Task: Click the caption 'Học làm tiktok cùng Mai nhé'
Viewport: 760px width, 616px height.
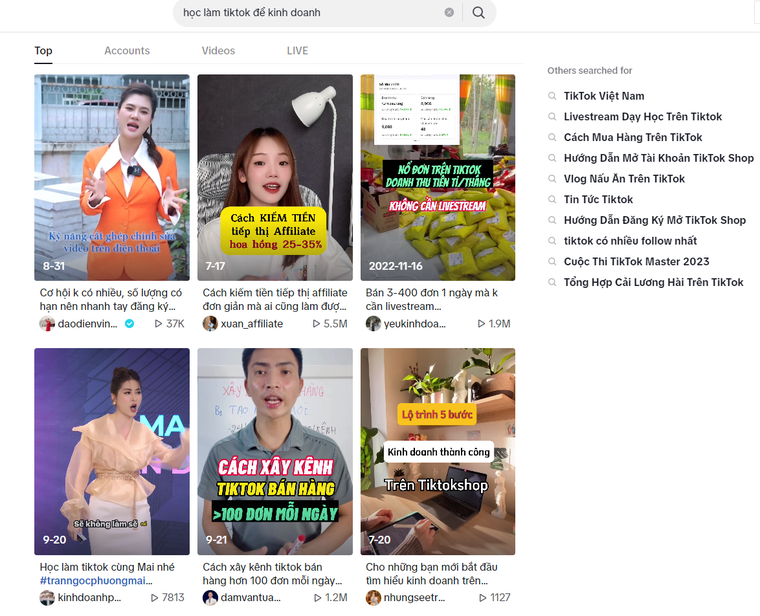Action: tap(107, 567)
